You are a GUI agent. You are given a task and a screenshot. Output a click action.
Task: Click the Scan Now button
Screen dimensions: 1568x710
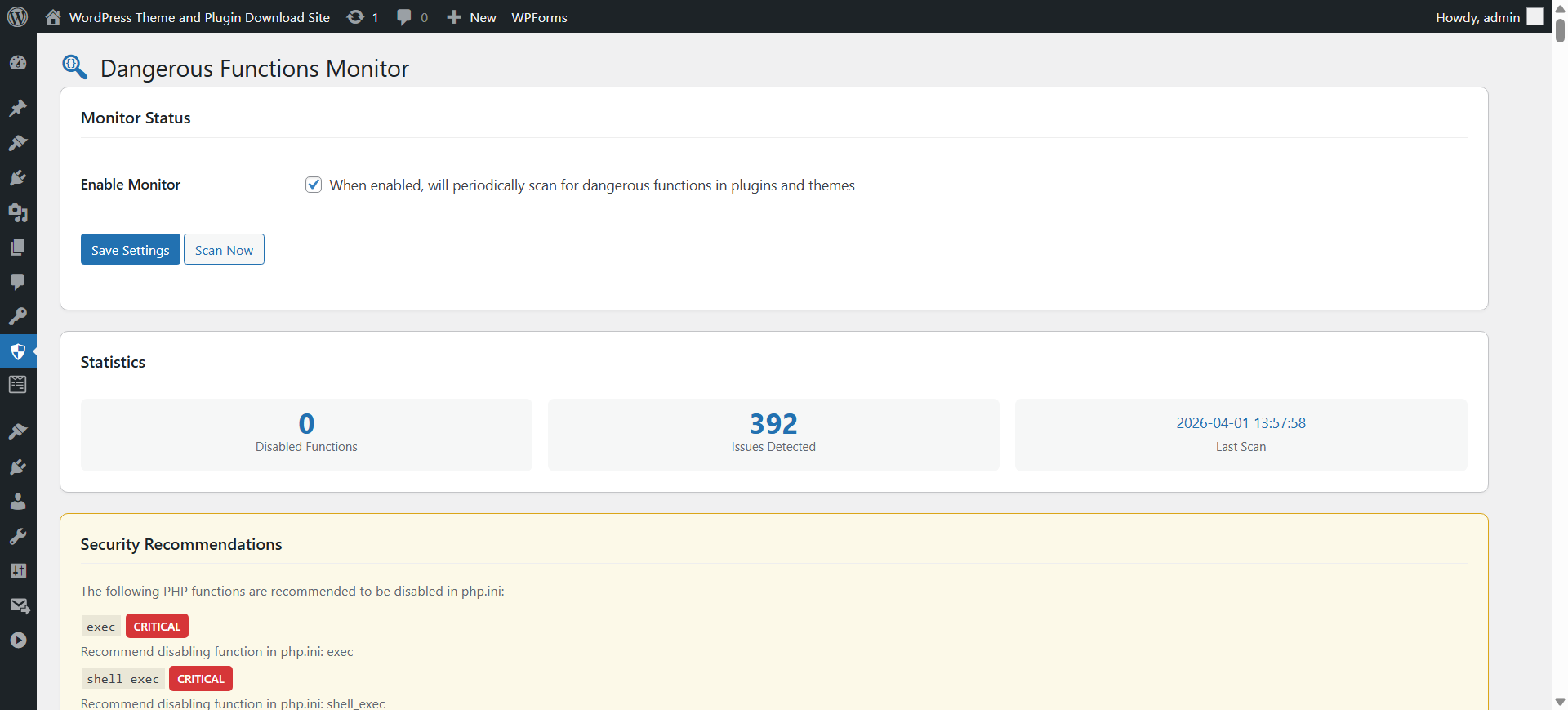pos(224,249)
